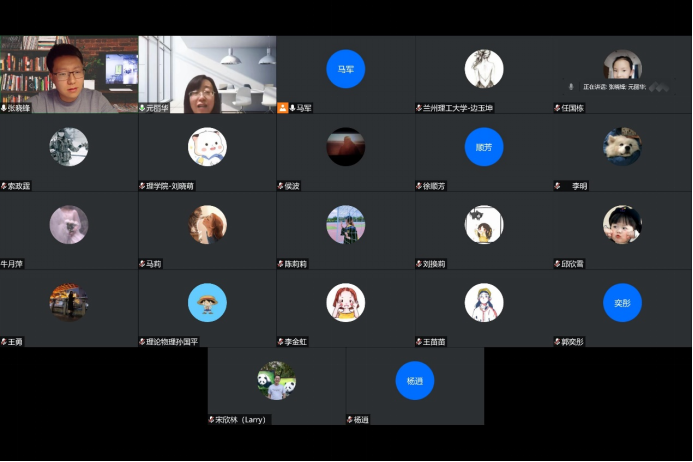
Task: Click the muted microphone icon next to 元留华
Action: pyautogui.click(x=142, y=108)
